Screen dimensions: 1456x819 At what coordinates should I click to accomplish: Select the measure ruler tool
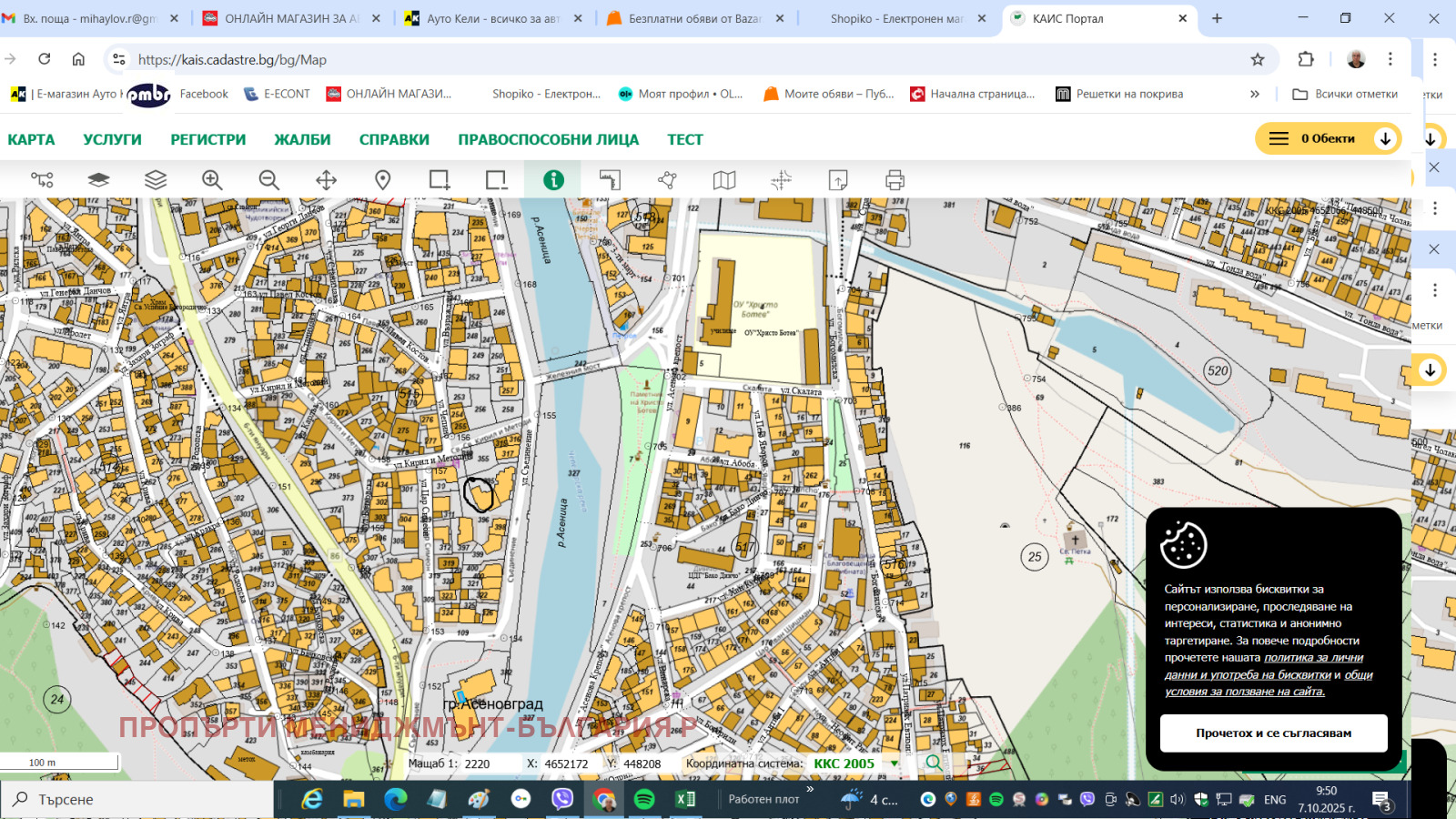pyautogui.click(x=610, y=180)
